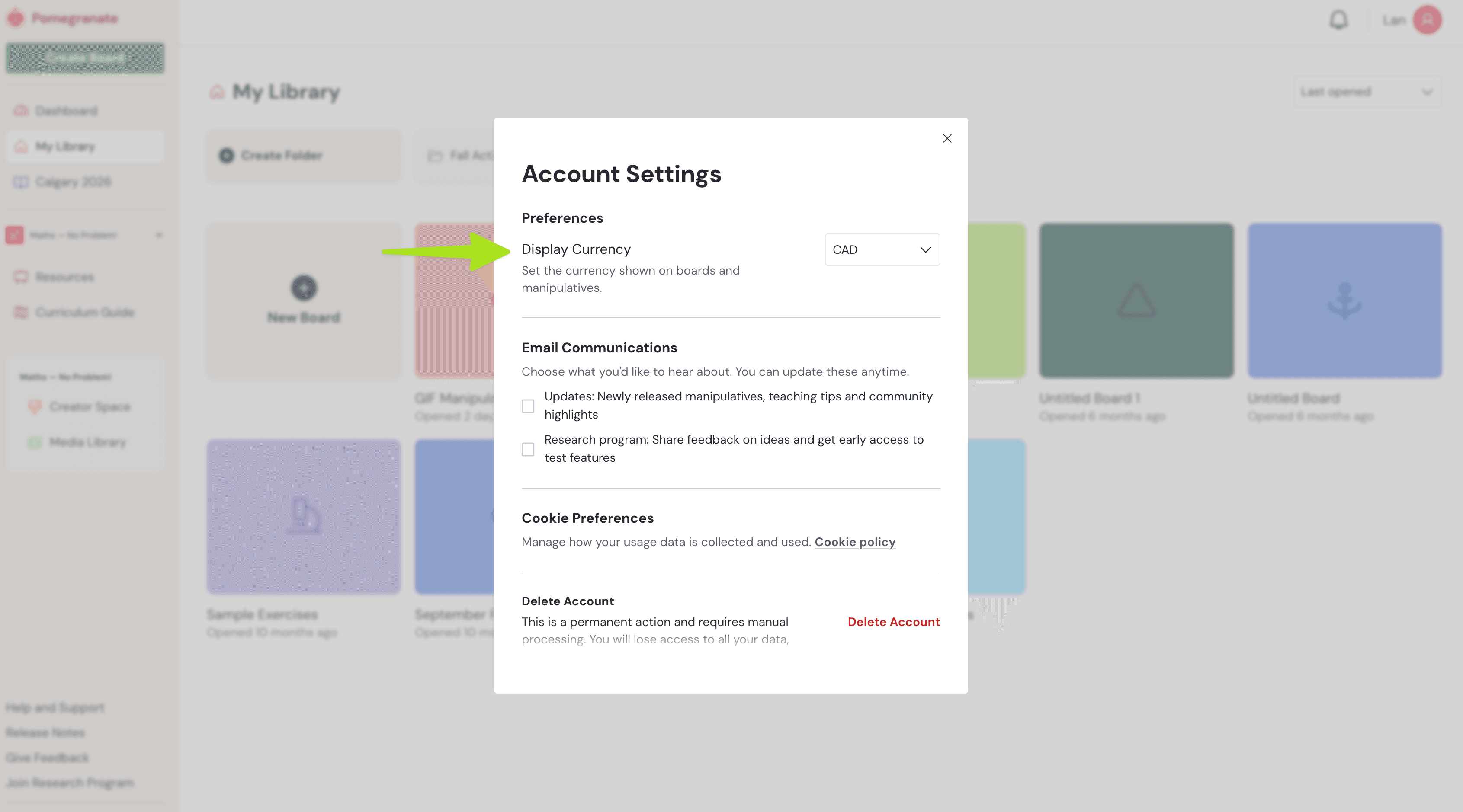Click the Join Research Program link

click(x=70, y=783)
